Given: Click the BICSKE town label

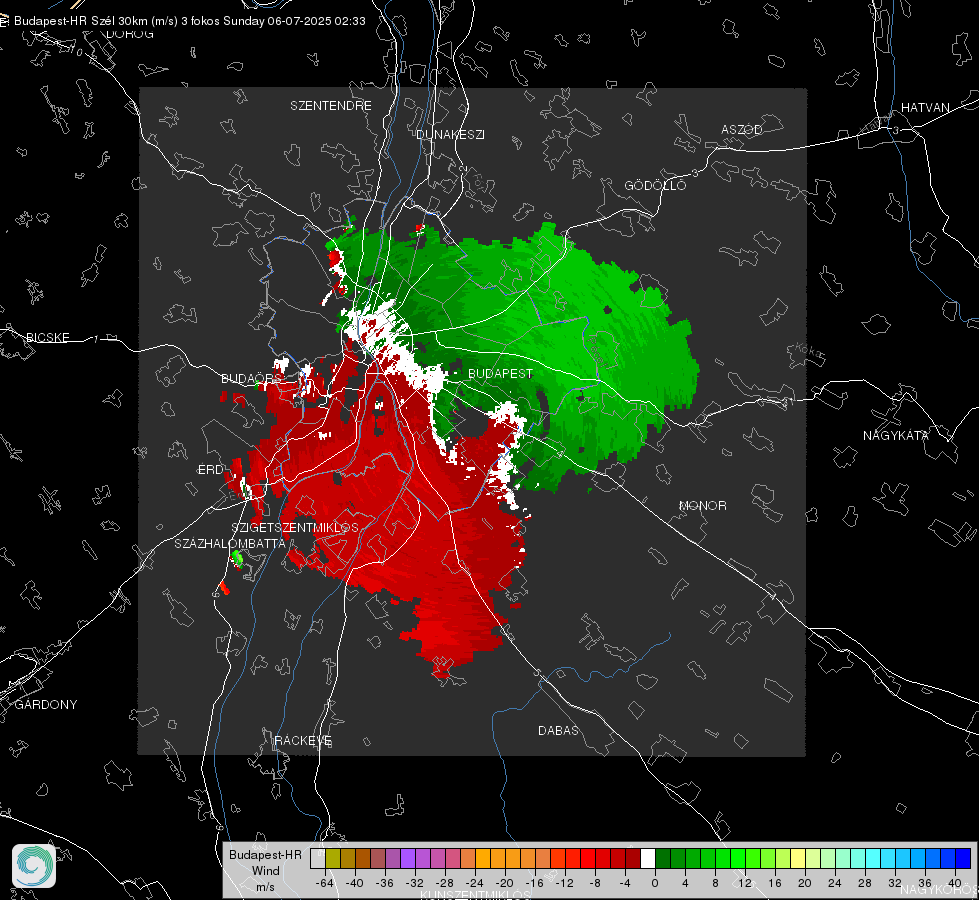Looking at the screenshot, I should click(x=47, y=337).
